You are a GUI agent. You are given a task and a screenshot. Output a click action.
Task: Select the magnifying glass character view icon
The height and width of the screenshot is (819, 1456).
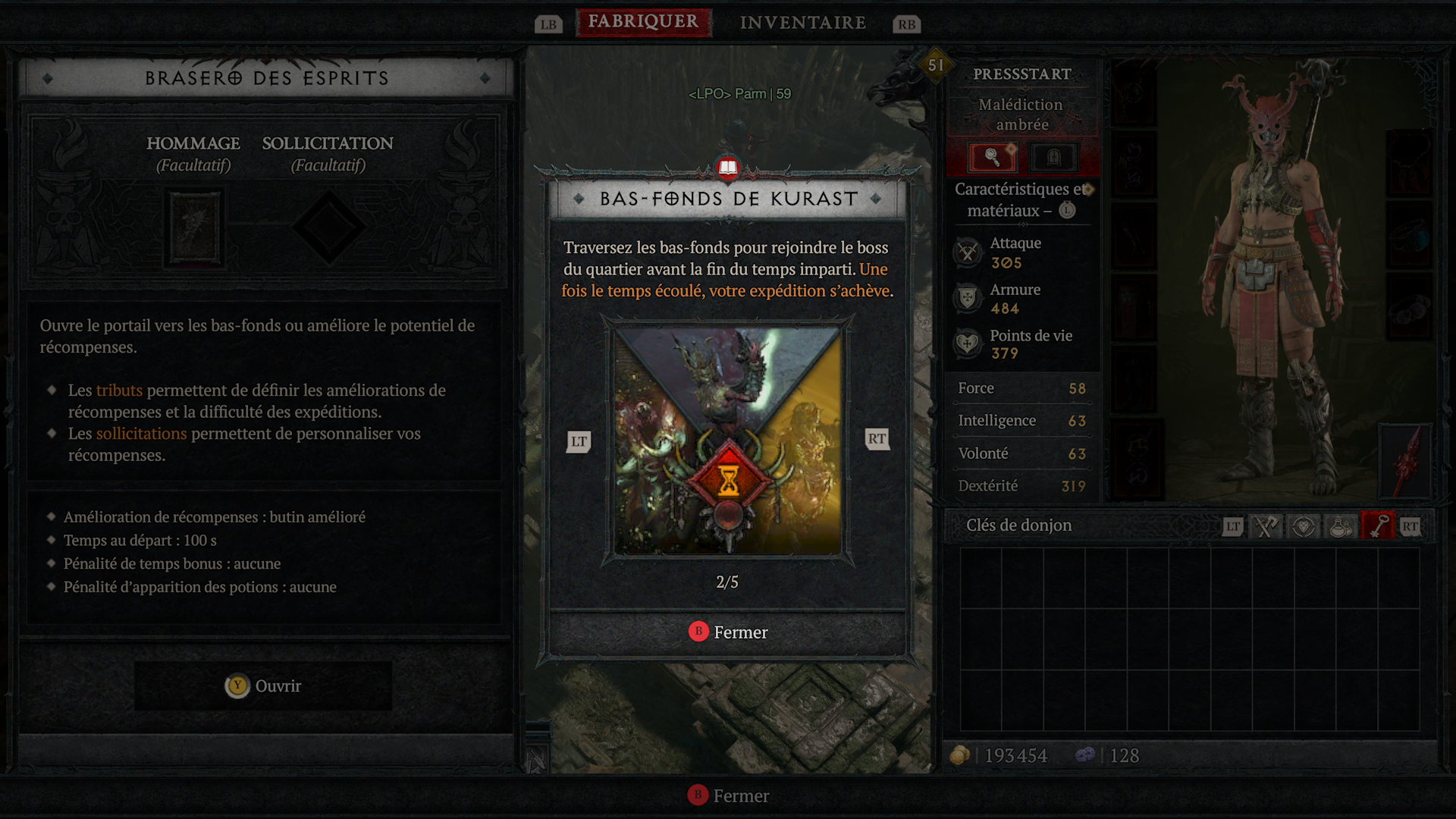tap(992, 158)
